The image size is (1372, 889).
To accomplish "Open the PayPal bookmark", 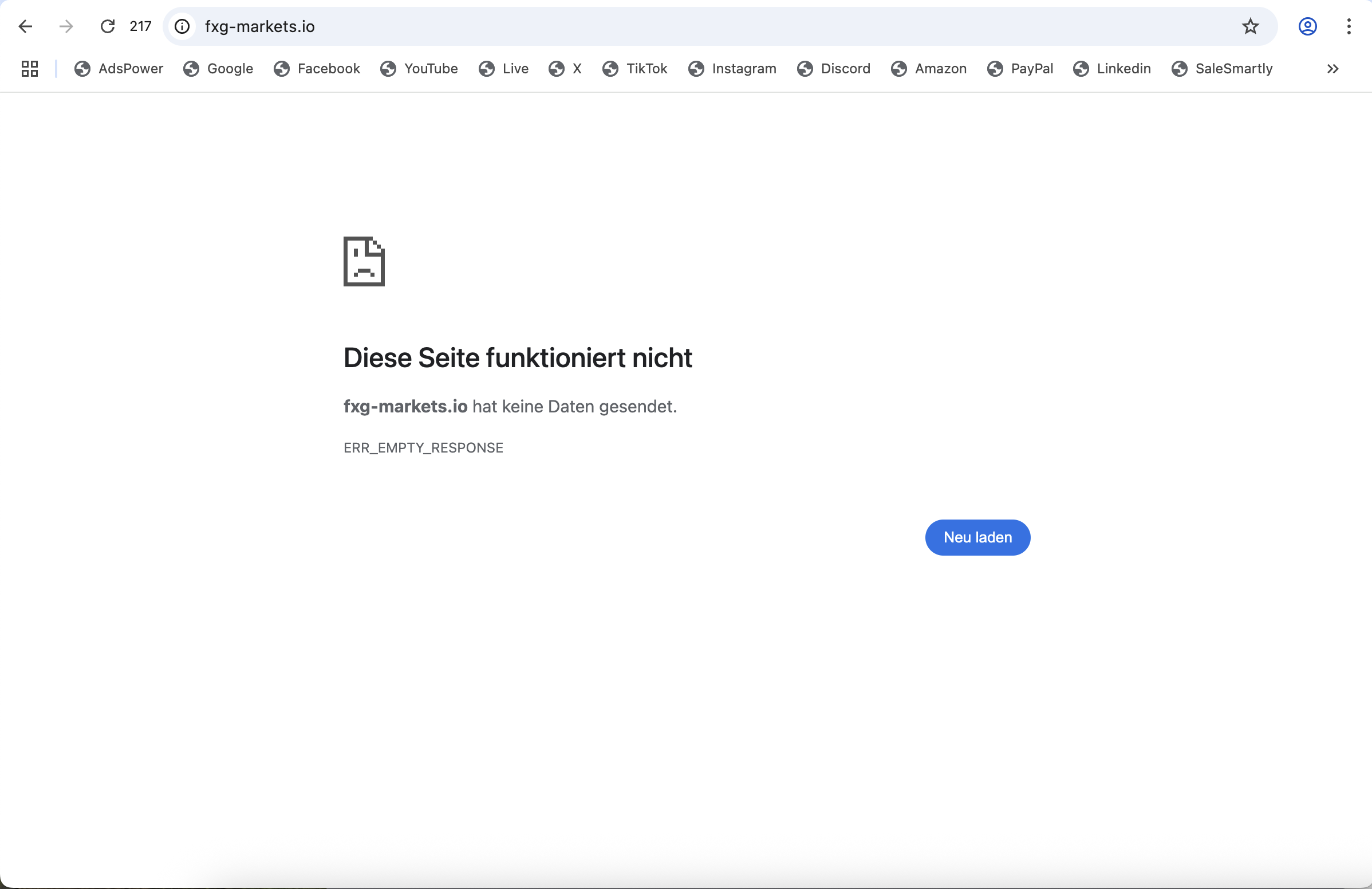I will tap(1020, 69).
